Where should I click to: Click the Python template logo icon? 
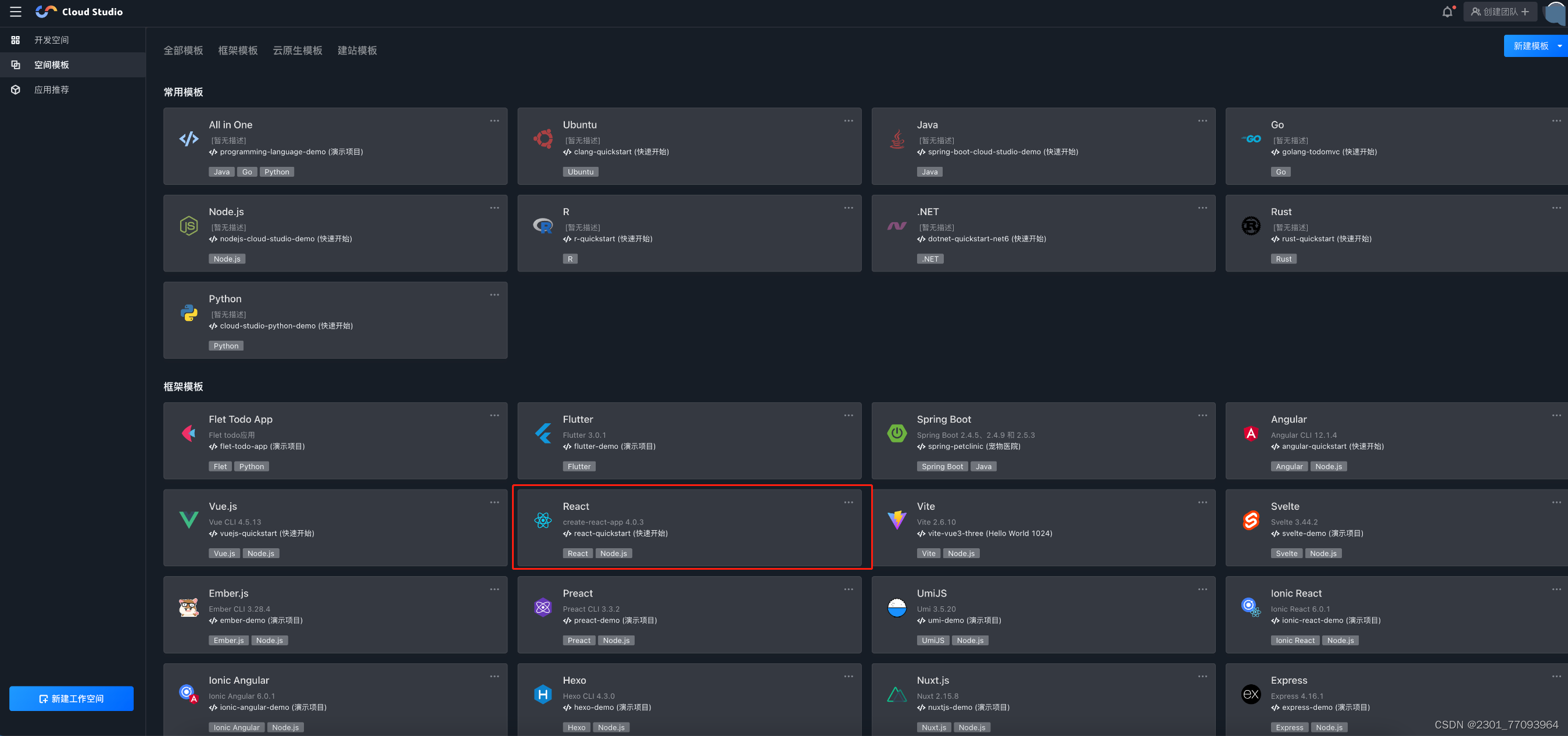pos(189,312)
